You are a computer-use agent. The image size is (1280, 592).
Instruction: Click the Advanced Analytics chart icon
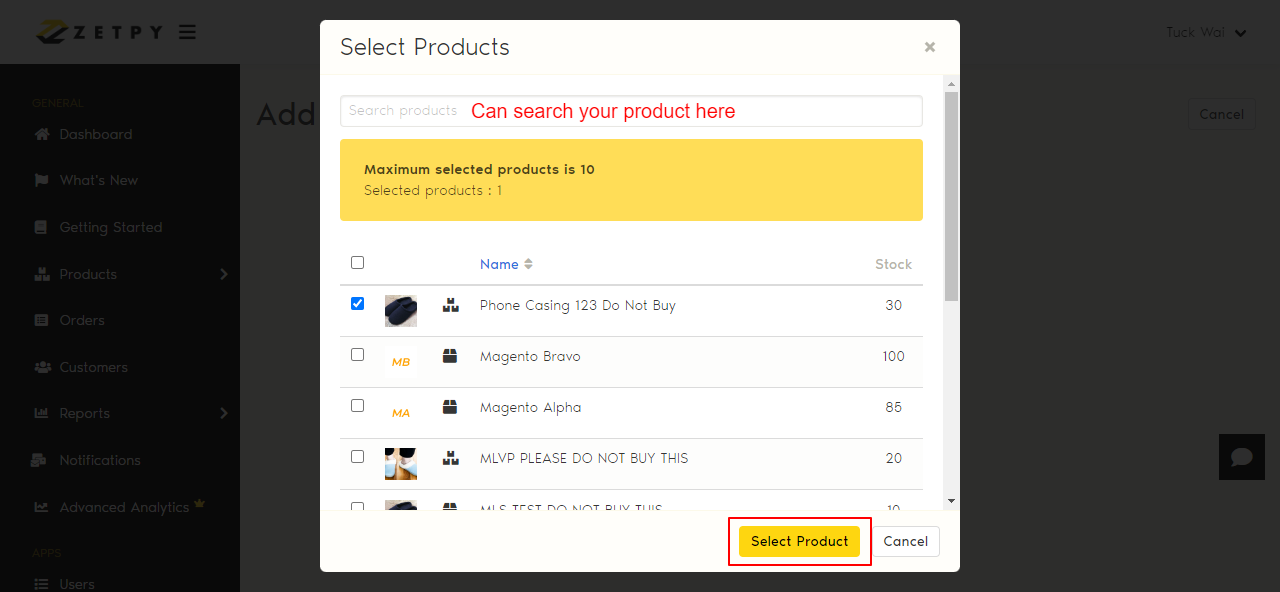[x=42, y=507]
